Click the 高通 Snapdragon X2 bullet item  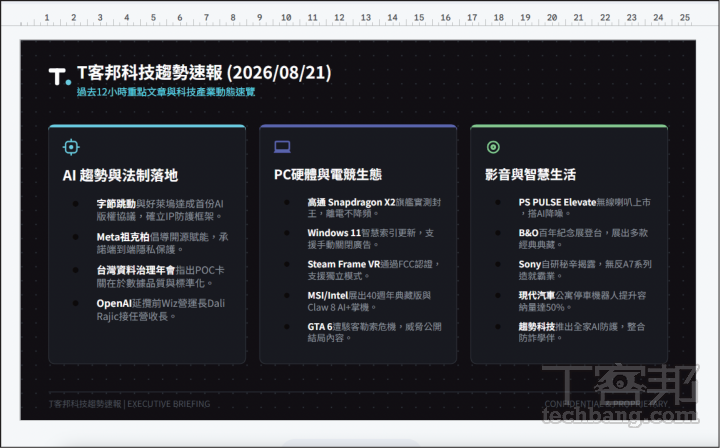374,208
